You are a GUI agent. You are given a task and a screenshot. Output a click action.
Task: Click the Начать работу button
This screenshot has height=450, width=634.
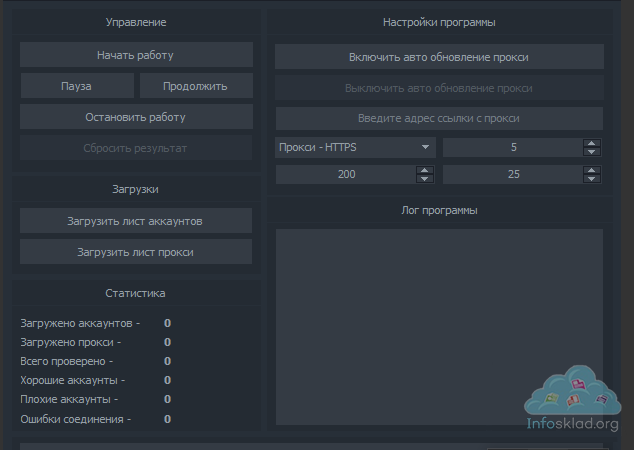(136, 55)
